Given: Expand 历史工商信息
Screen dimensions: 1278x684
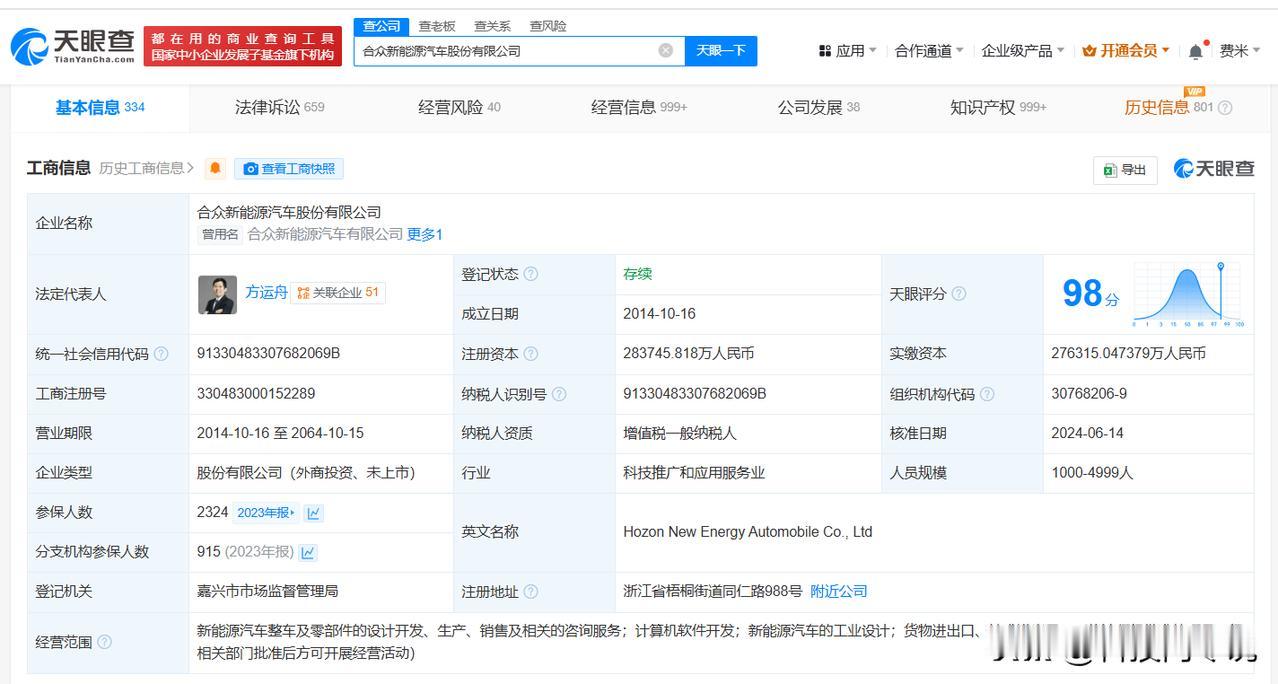Looking at the screenshot, I should tap(146, 168).
